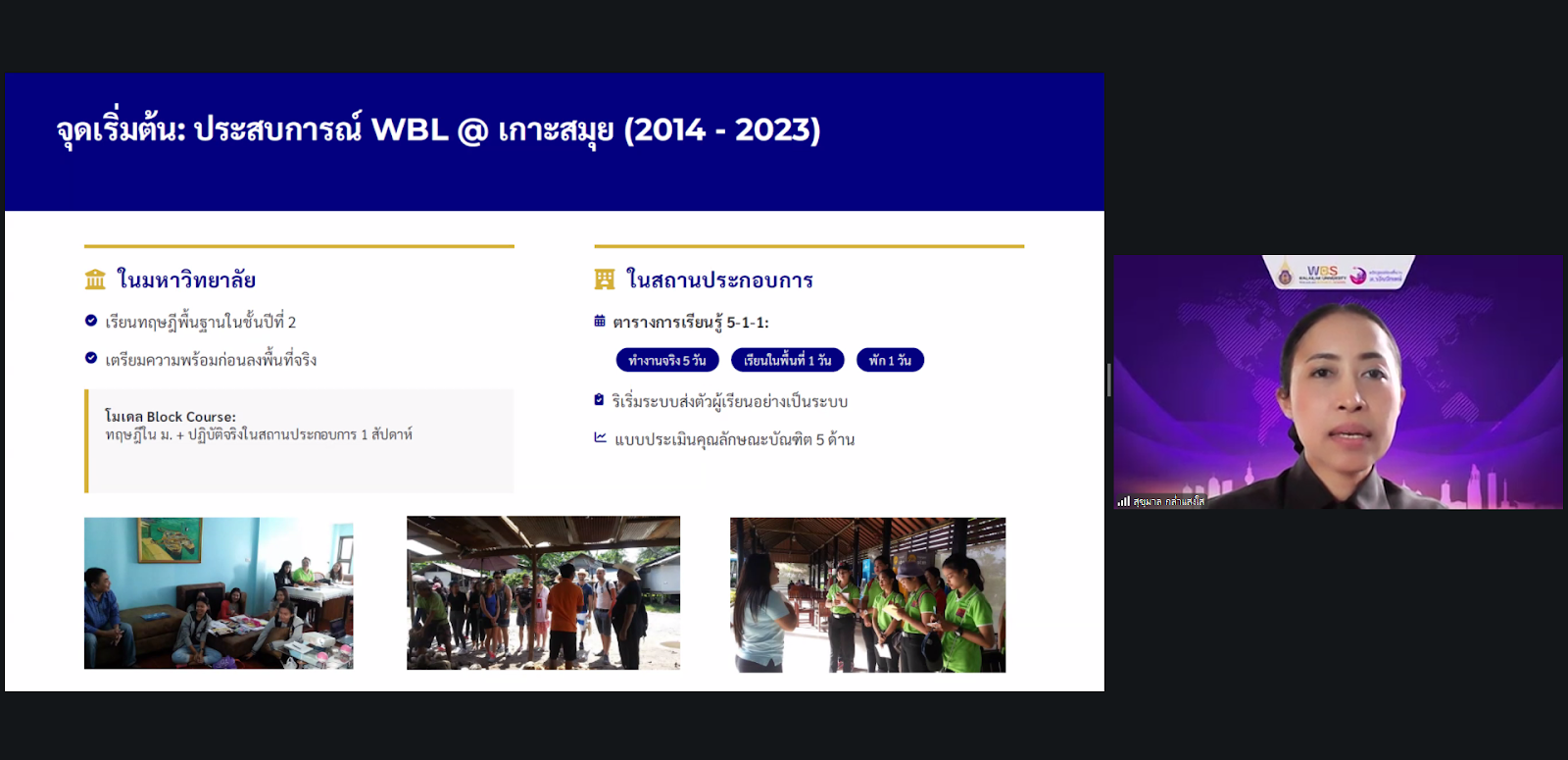Select the slide title about WBL @ เกาะสมุย

[438, 130]
